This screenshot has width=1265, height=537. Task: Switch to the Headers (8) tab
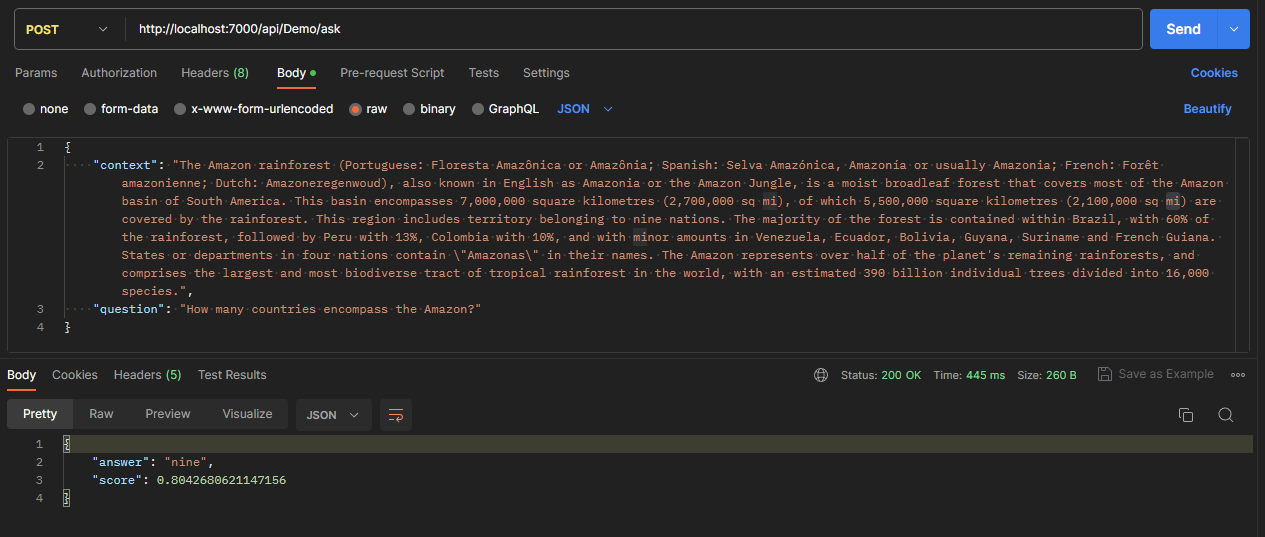tap(215, 73)
